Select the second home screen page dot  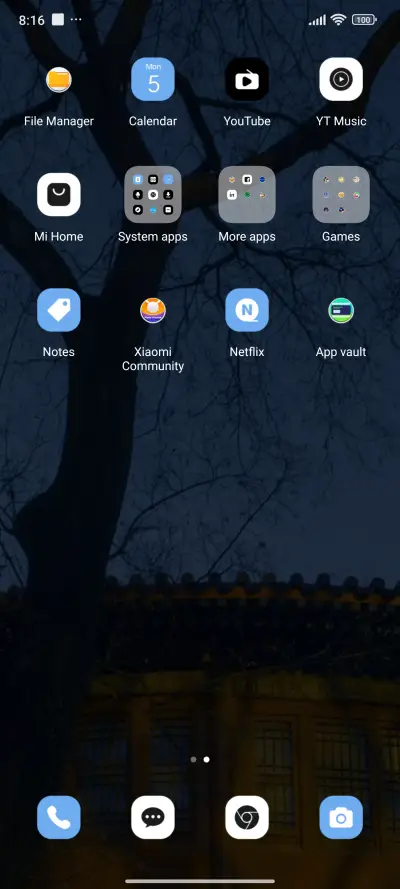tap(207, 759)
